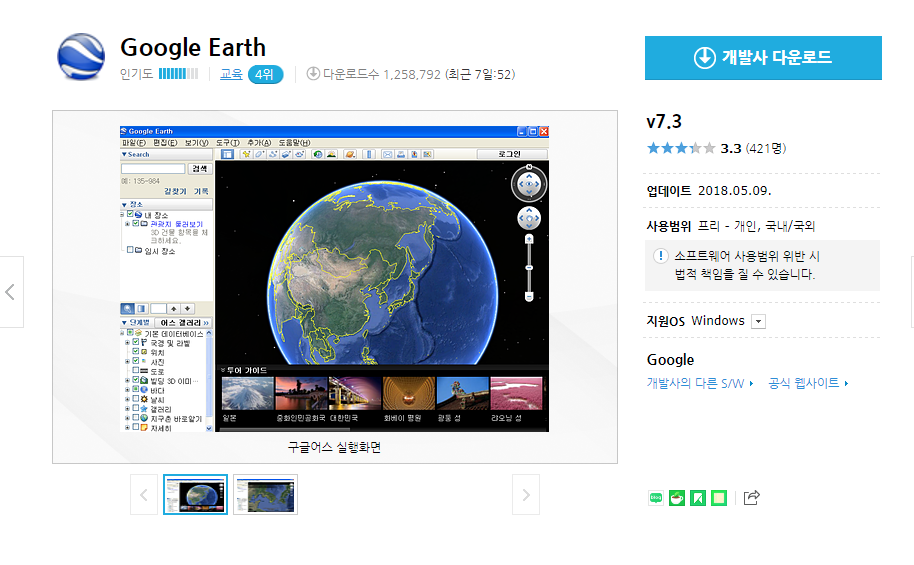Click the warning exclamation icon in usage notice

coord(660,256)
